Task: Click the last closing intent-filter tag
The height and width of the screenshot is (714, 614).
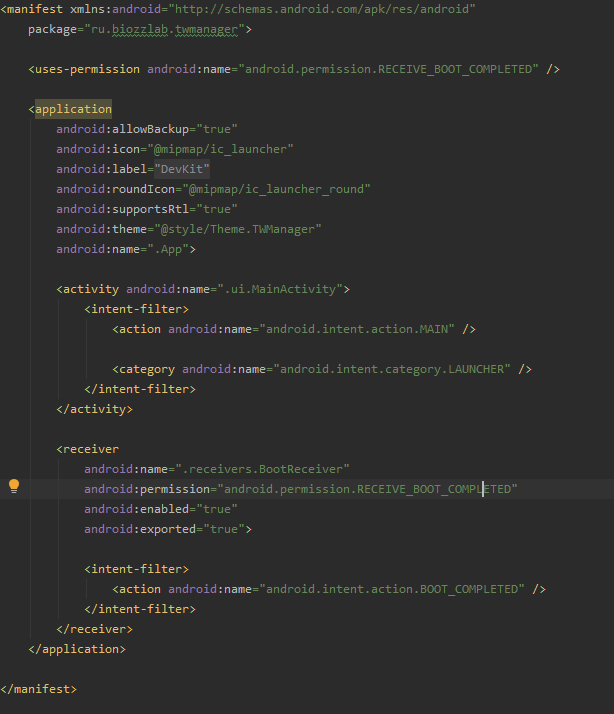Action: (140, 610)
